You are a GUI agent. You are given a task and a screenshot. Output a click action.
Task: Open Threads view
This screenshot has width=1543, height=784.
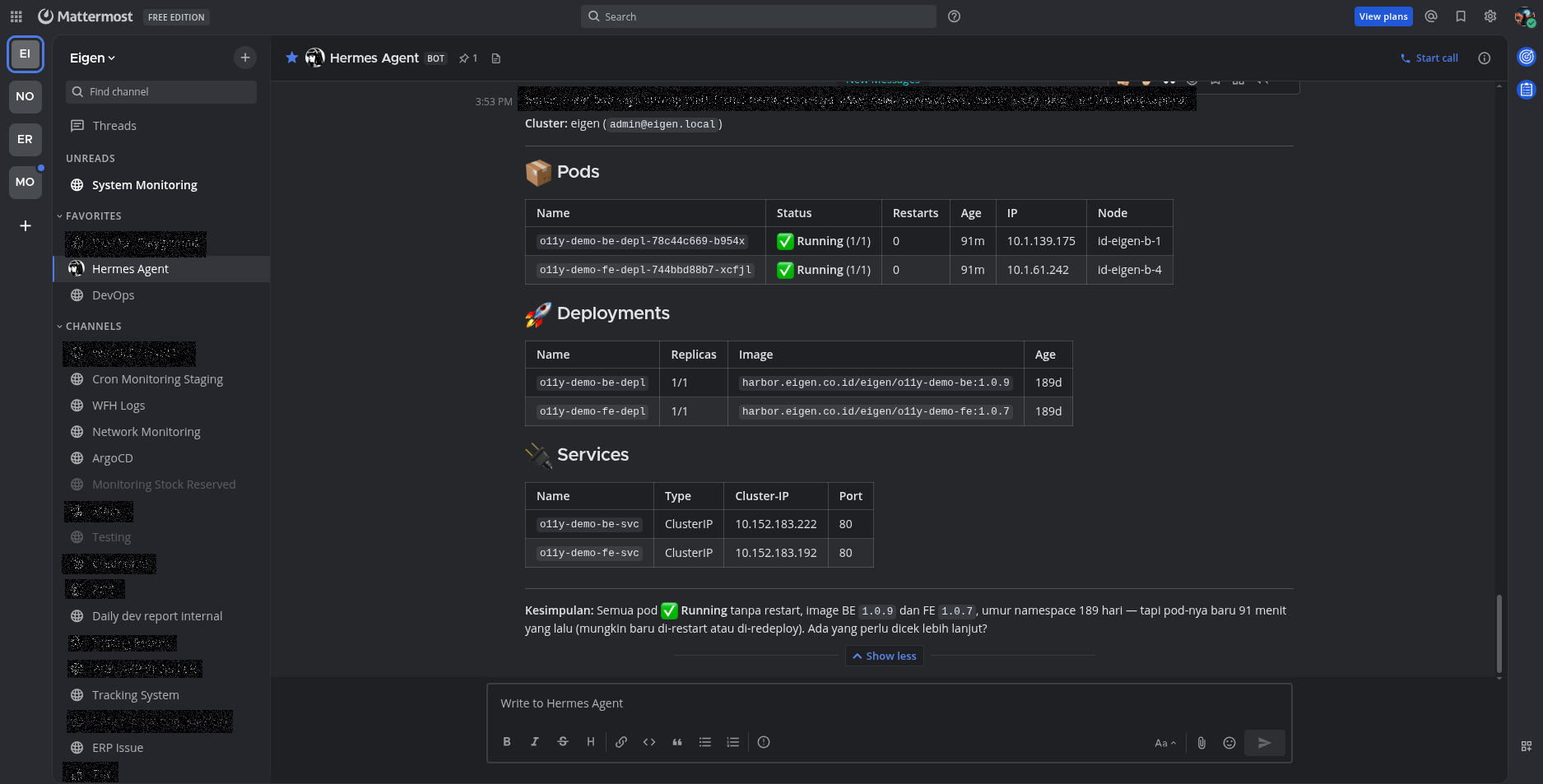161,126
